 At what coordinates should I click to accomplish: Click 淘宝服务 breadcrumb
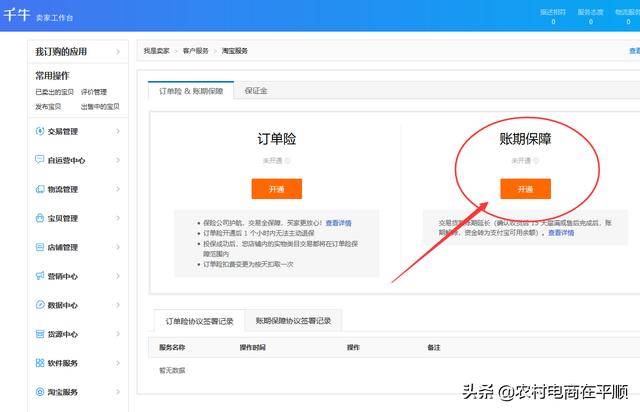tap(235, 51)
